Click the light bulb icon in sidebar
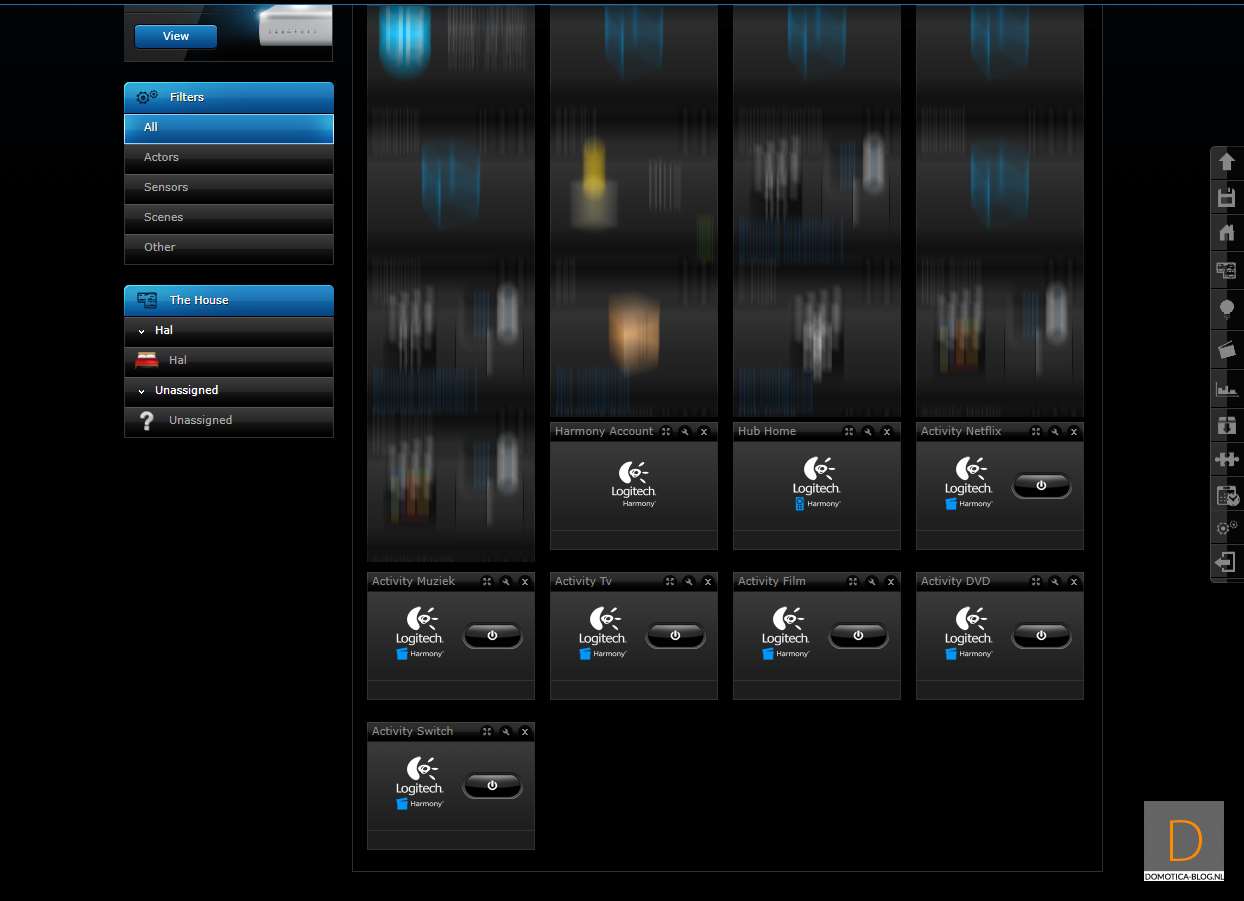Screen dimensions: 1244x901 (1226, 309)
